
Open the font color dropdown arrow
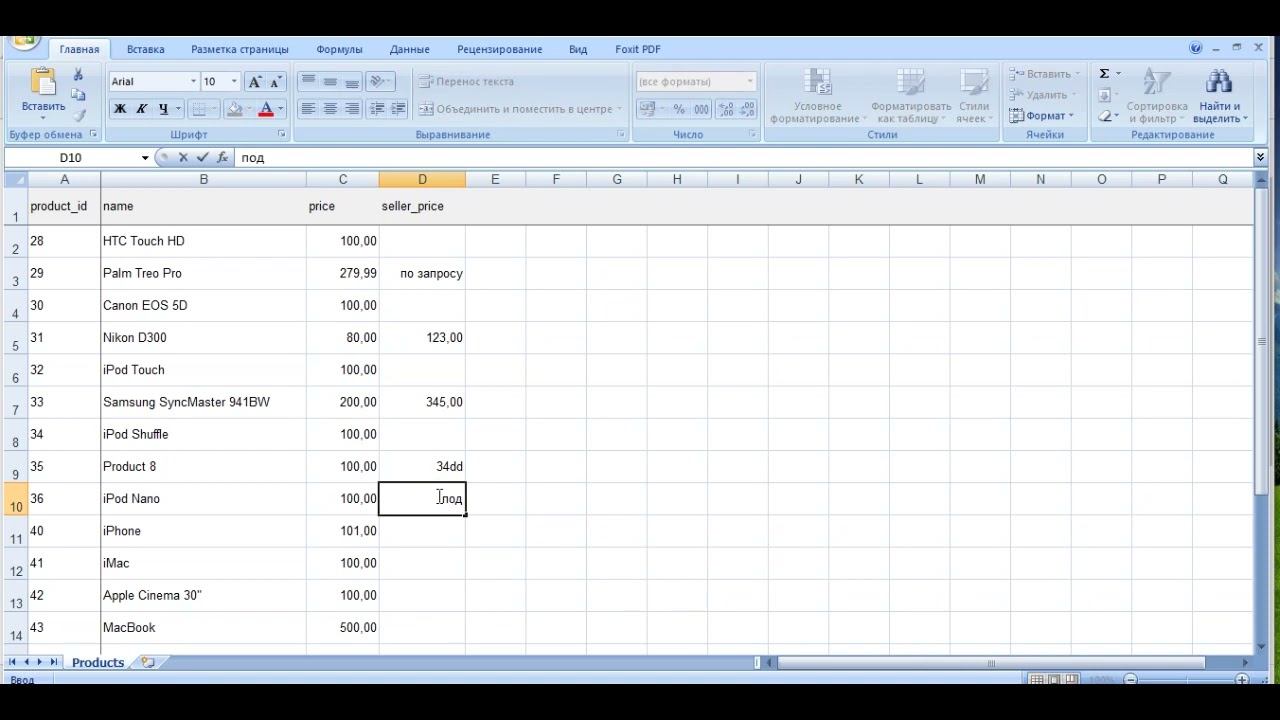pos(281,109)
